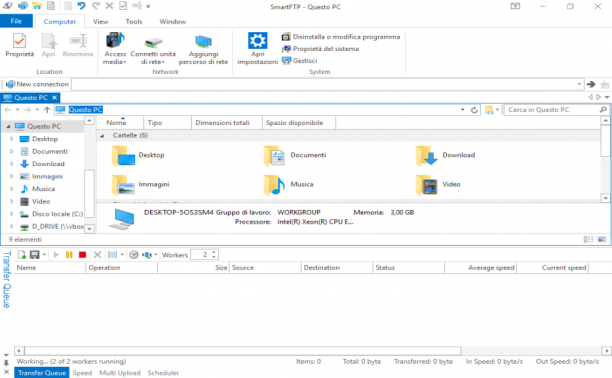This screenshot has height=378, width=612.
Task: Increase the Workers count
Action: 214,252
